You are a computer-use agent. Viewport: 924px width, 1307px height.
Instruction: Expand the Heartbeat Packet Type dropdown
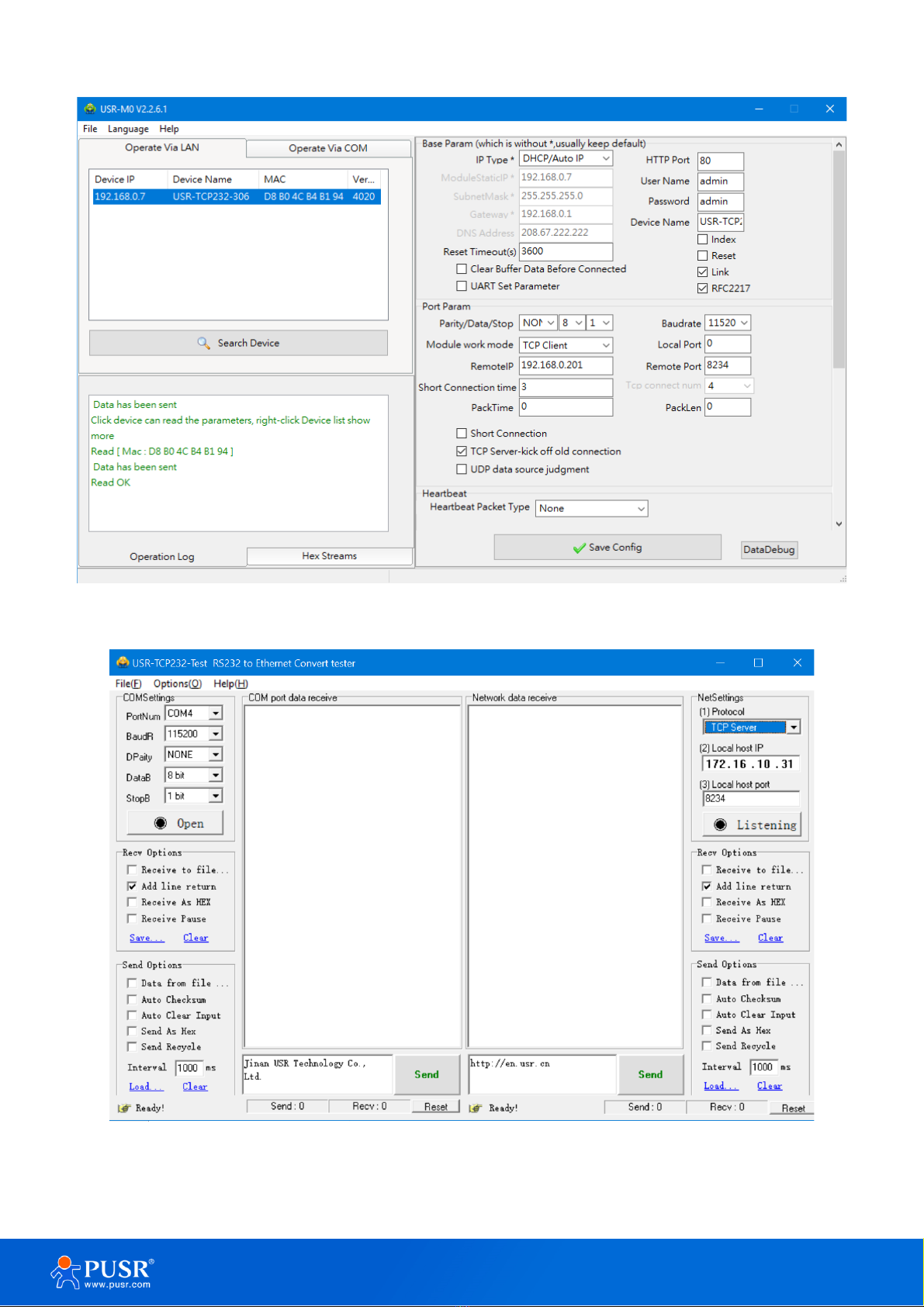(x=592, y=508)
